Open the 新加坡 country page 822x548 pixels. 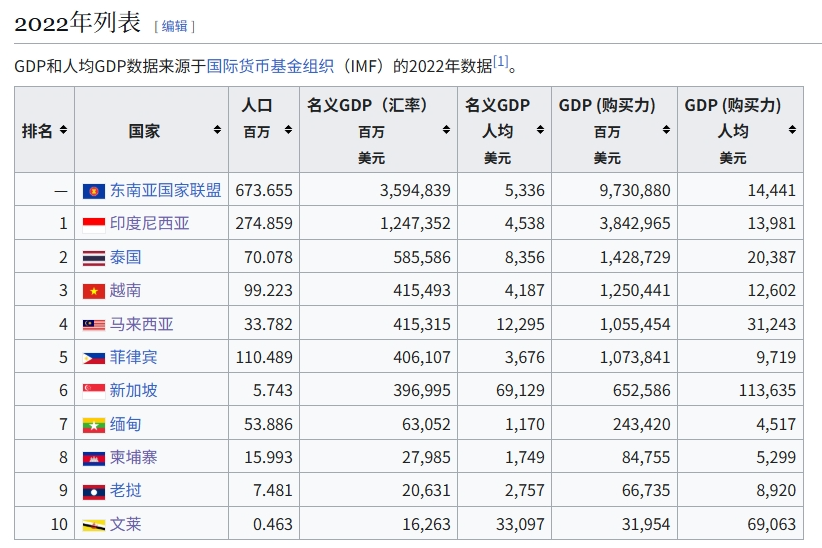133,391
